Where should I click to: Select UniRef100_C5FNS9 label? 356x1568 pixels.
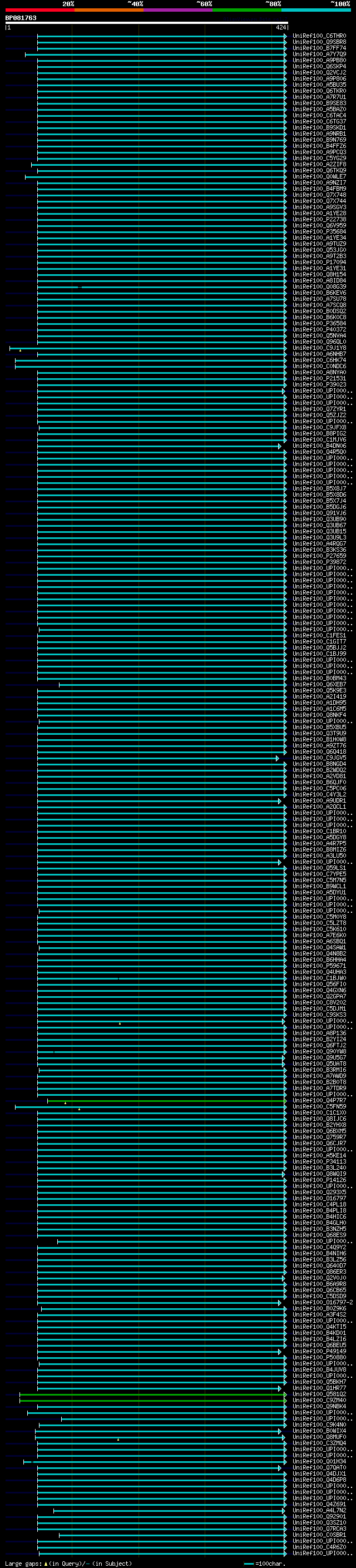(x=319, y=1106)
